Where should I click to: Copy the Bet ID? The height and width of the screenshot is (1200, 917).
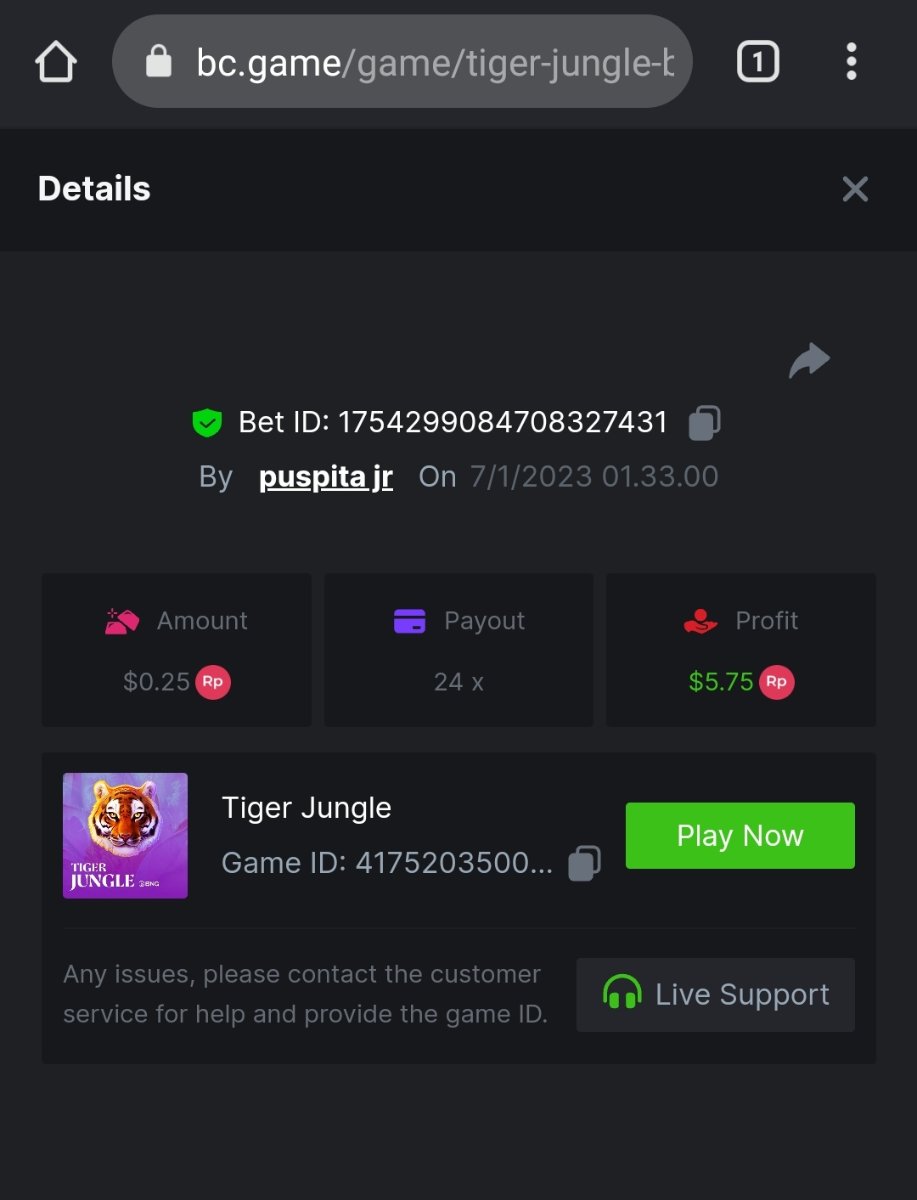pyautogui.click(x=704, y=423)
